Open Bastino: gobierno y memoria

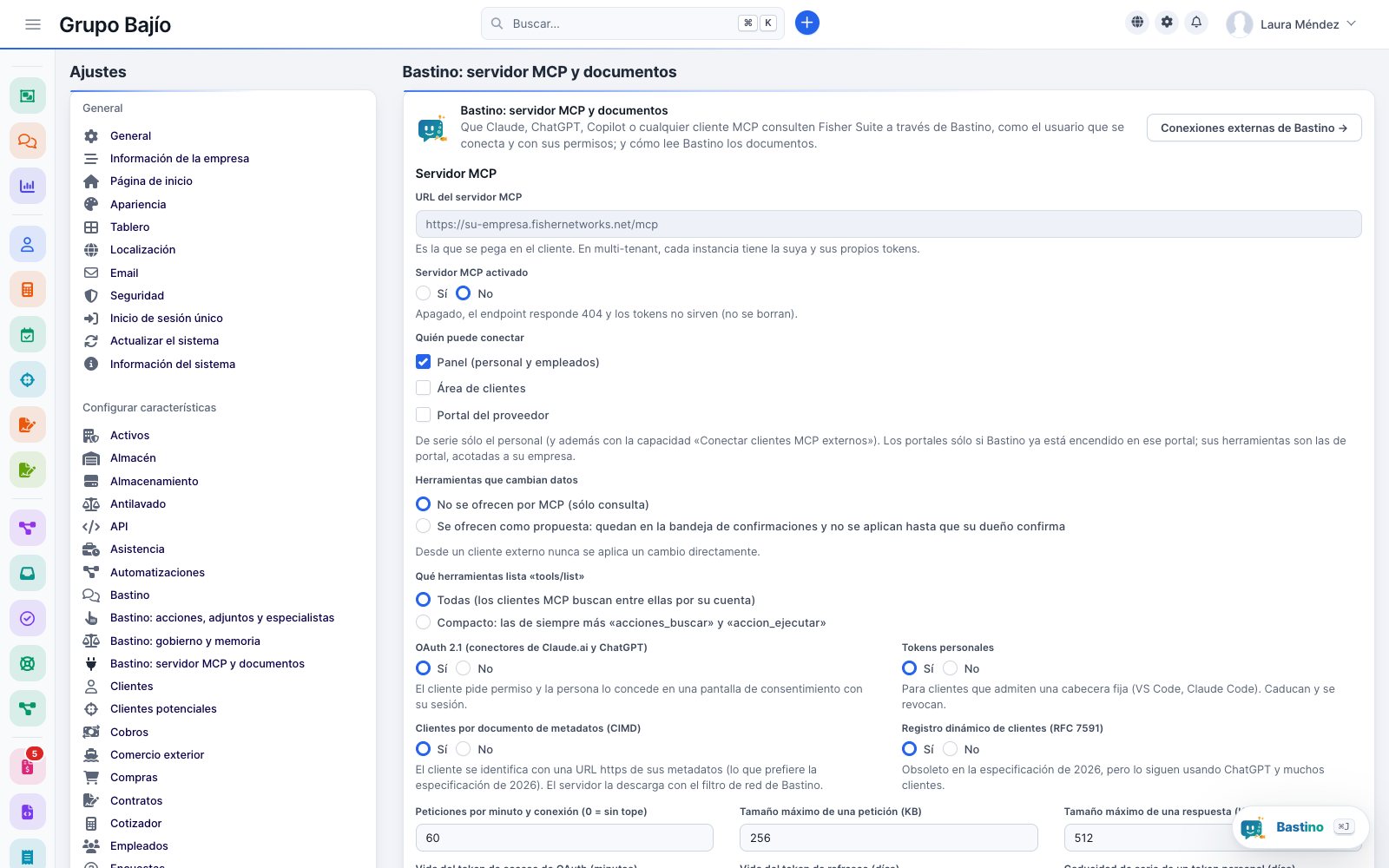tap(185, 641)
